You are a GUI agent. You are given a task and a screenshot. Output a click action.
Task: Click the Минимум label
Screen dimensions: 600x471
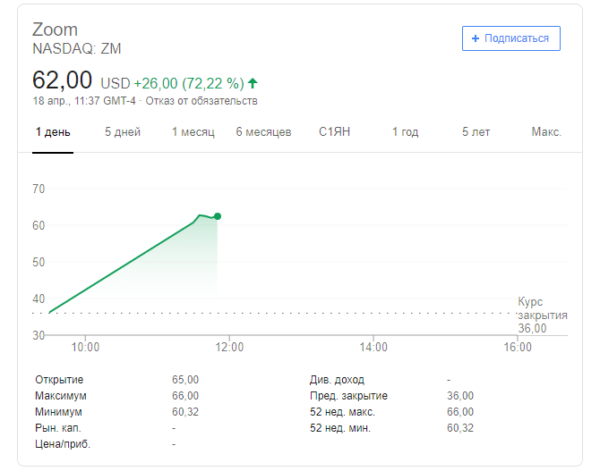tap(59, 412)
